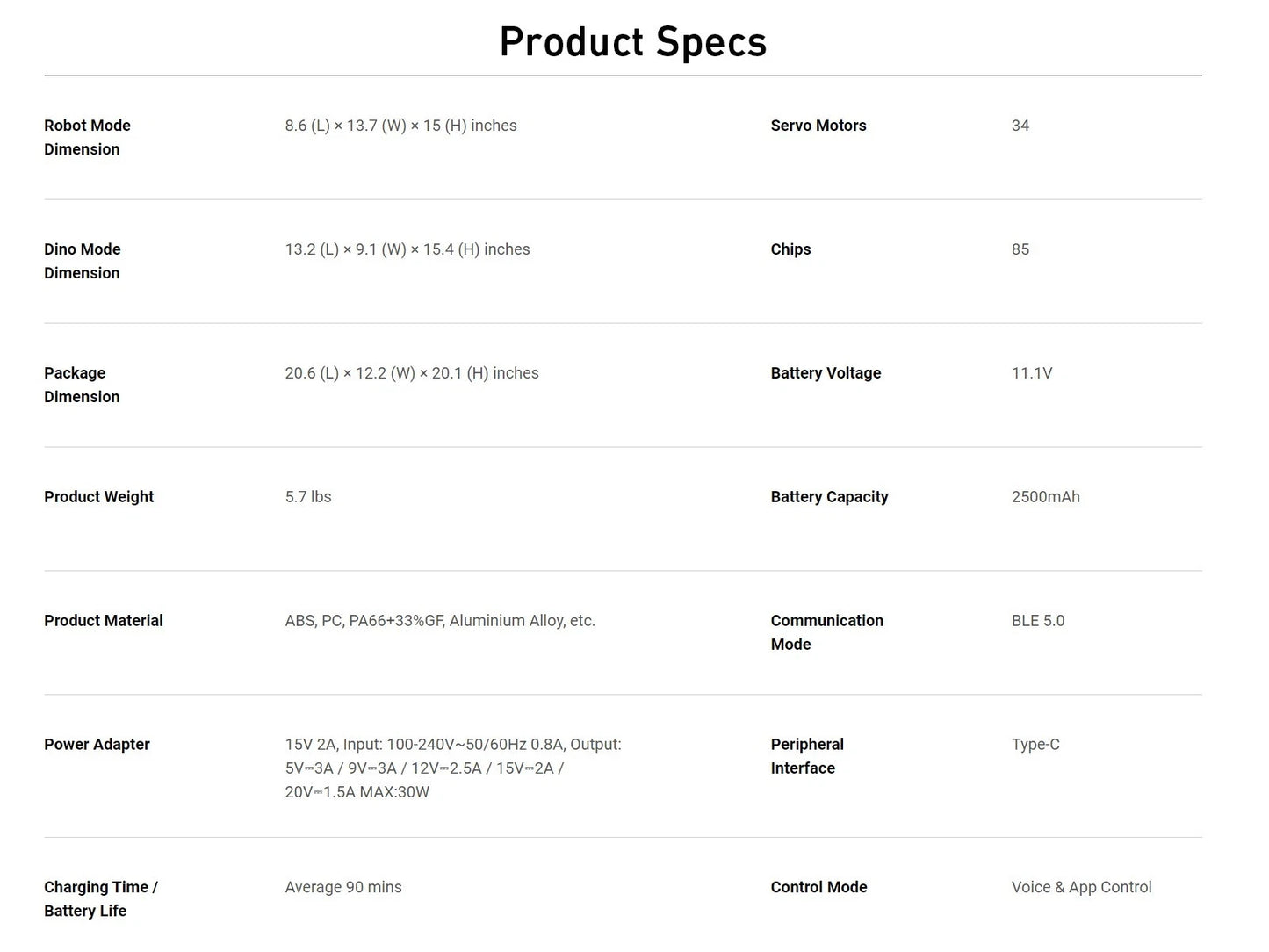Click the 13.2 × 9.1 × 15.4 inches value

pyautogui.click(x=407, y=249)
